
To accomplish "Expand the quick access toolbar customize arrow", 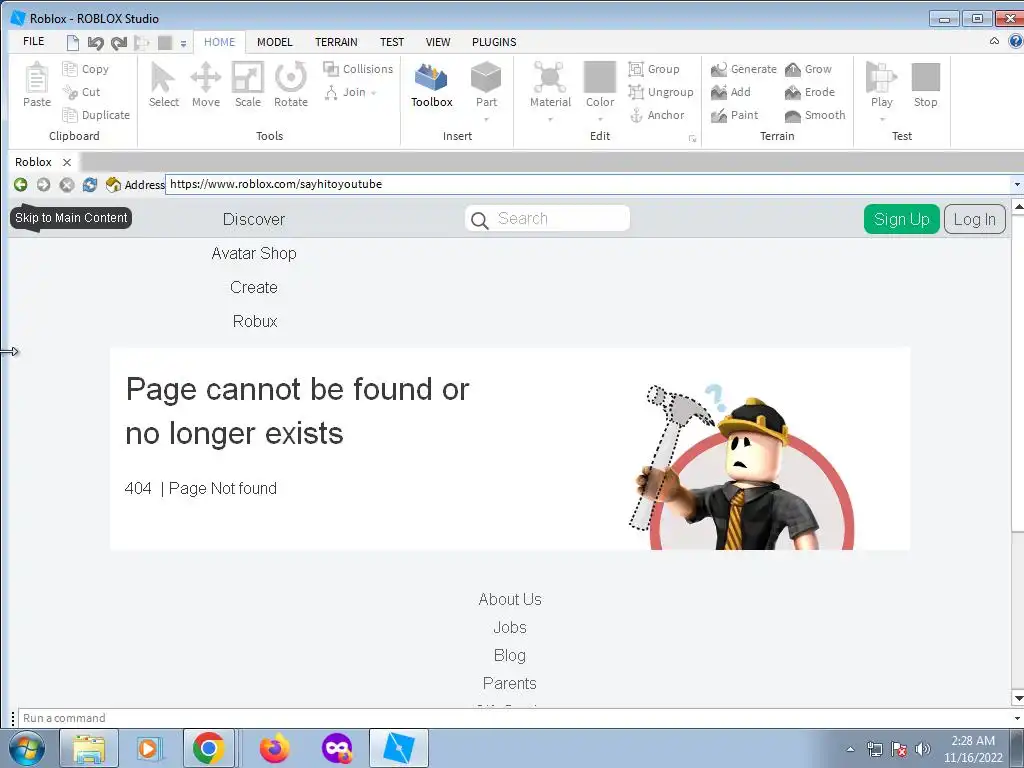I will [x=184, y=44].
